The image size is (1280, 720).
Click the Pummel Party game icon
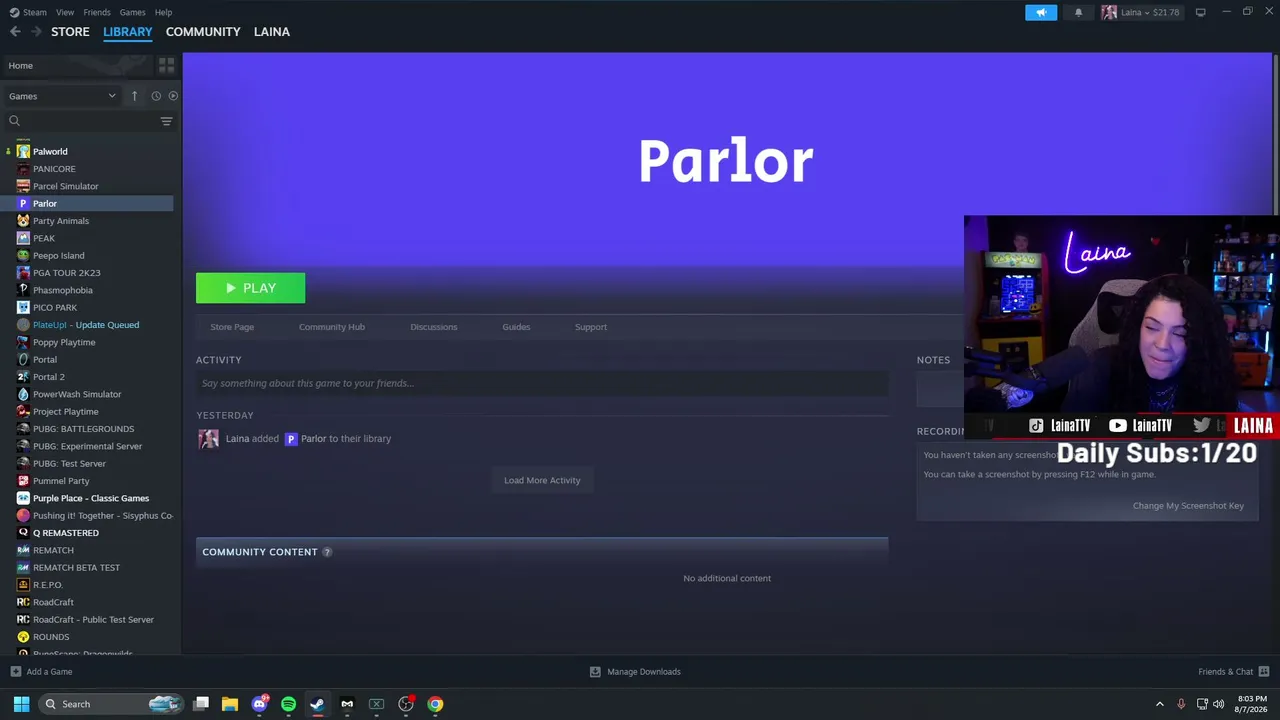pos(23,481)
